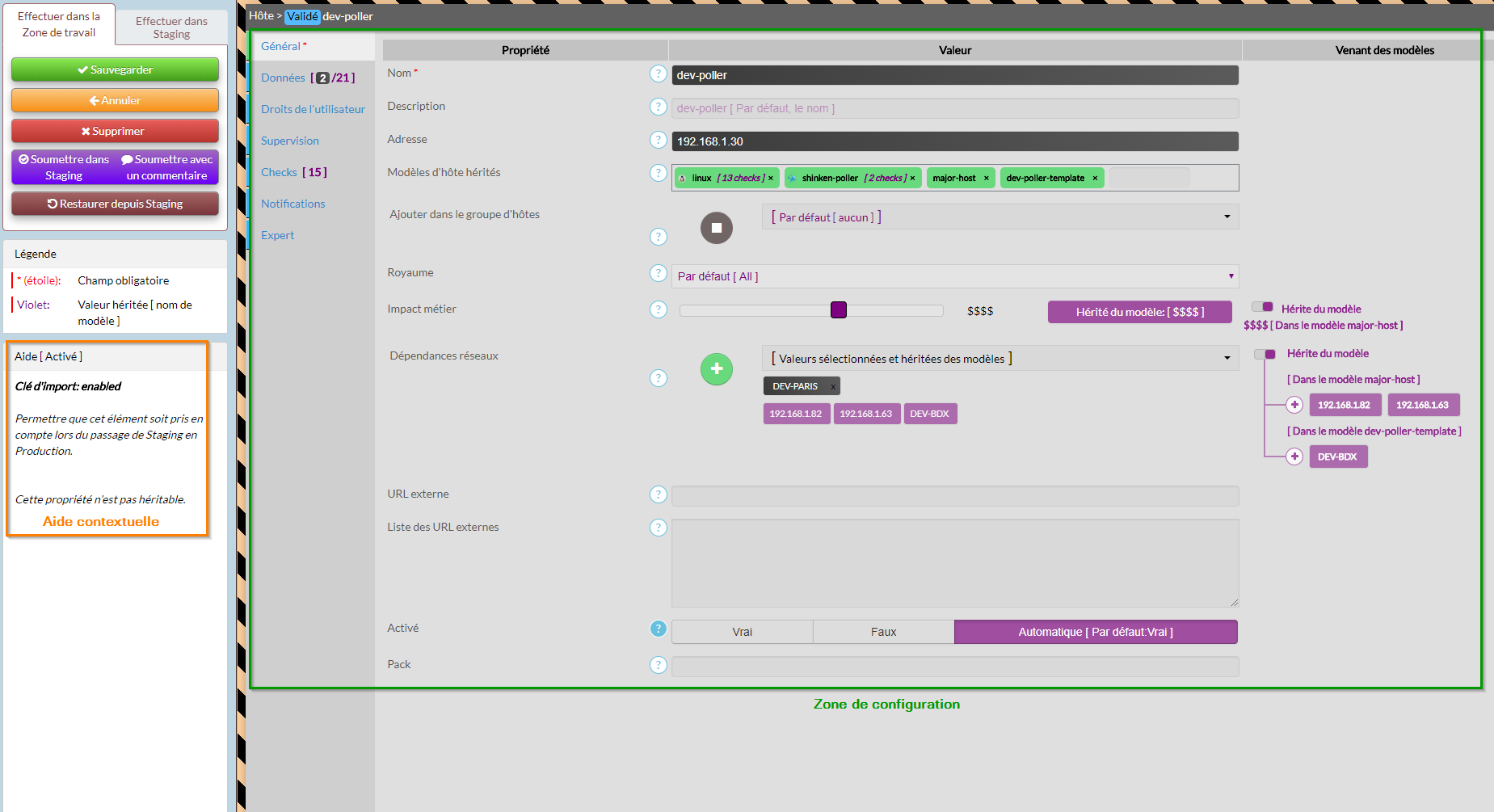This screenshot has height=812, width=1494.
Task: Click the blue help icon beside Activé
Action: click(x=659, y=629)
